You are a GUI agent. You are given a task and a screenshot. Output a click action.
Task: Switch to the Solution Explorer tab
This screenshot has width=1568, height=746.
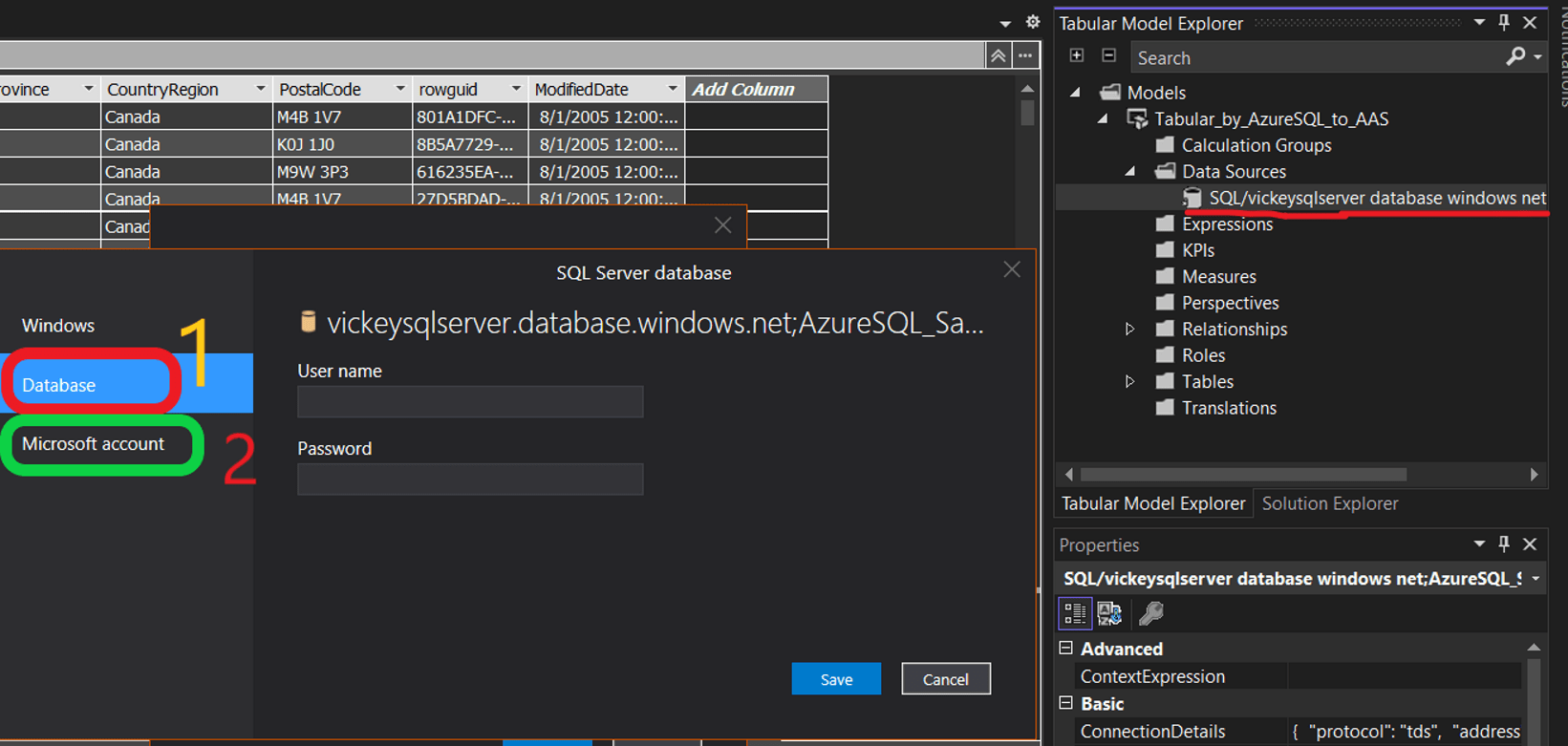(1329, 503)
